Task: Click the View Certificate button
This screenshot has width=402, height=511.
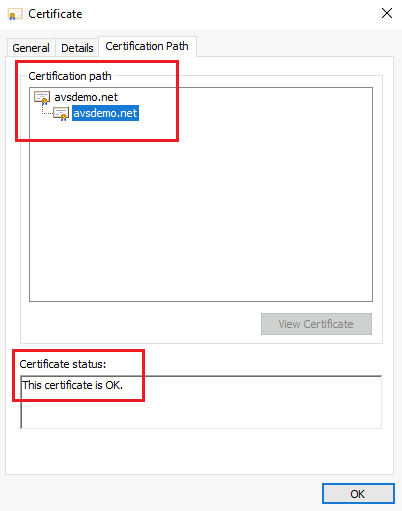Action: pyautogui.click(x=316, y=324)
